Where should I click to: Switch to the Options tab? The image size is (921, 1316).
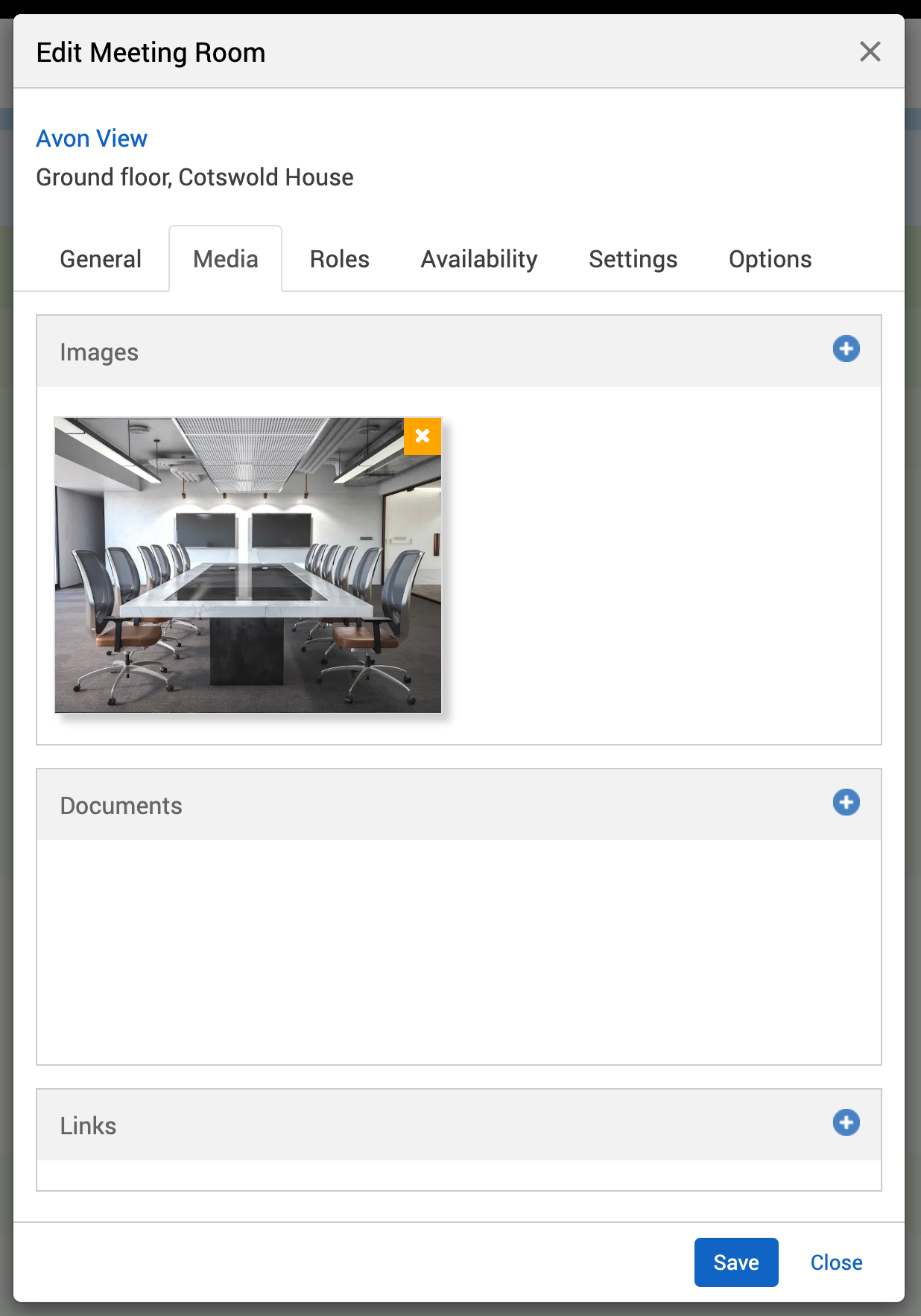[770, 259]
